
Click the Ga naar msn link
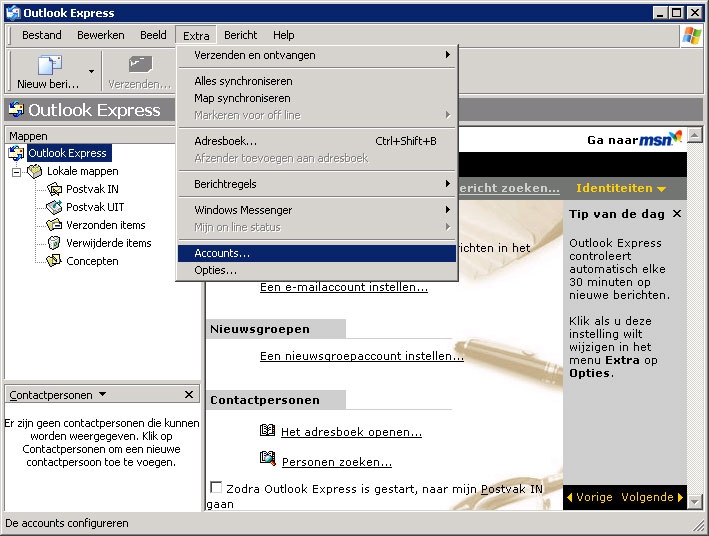634,140
